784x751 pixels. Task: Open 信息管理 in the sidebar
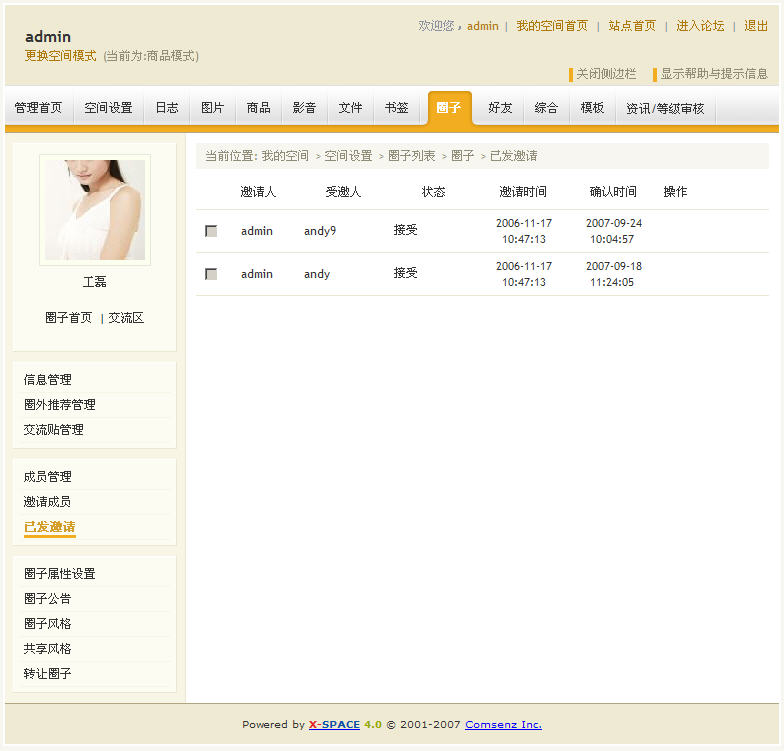(x=48, y=380)
